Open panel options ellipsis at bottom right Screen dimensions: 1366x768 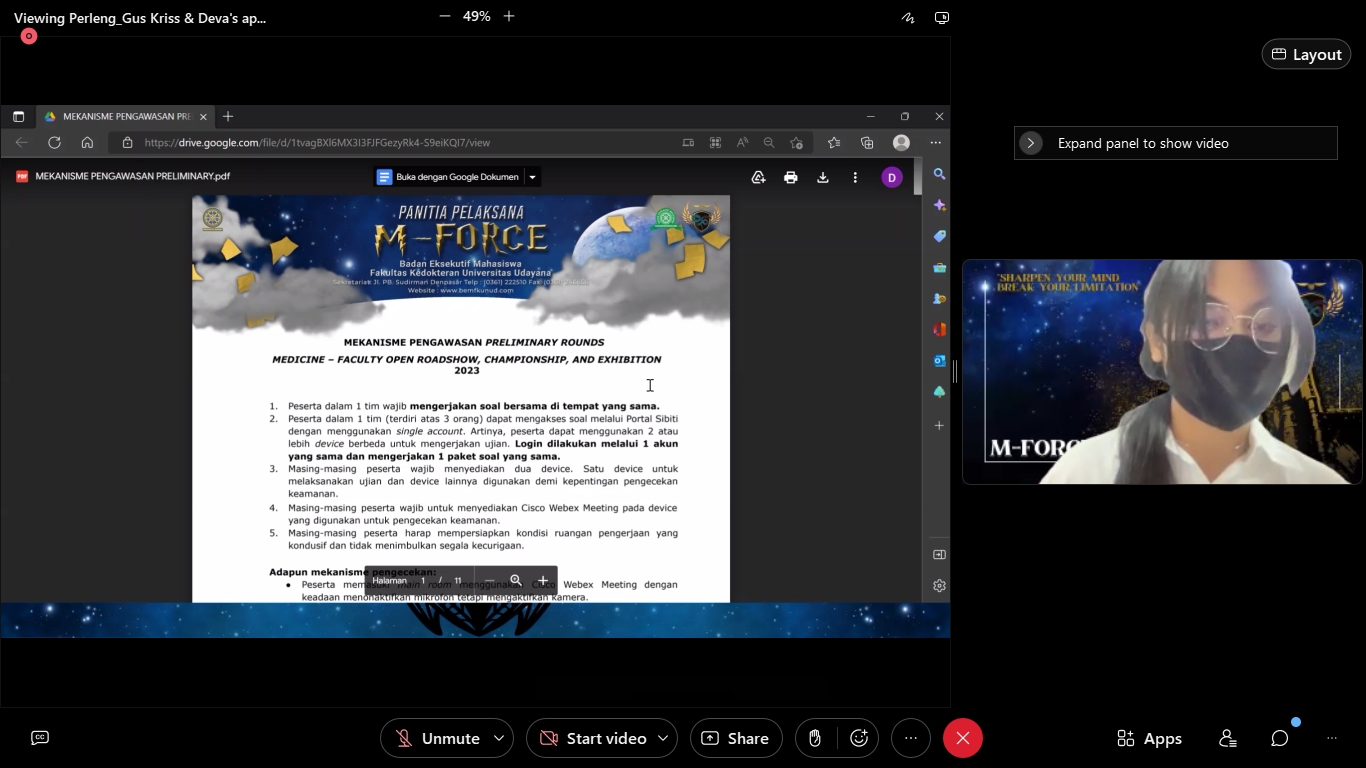[x=1332, y=738]
